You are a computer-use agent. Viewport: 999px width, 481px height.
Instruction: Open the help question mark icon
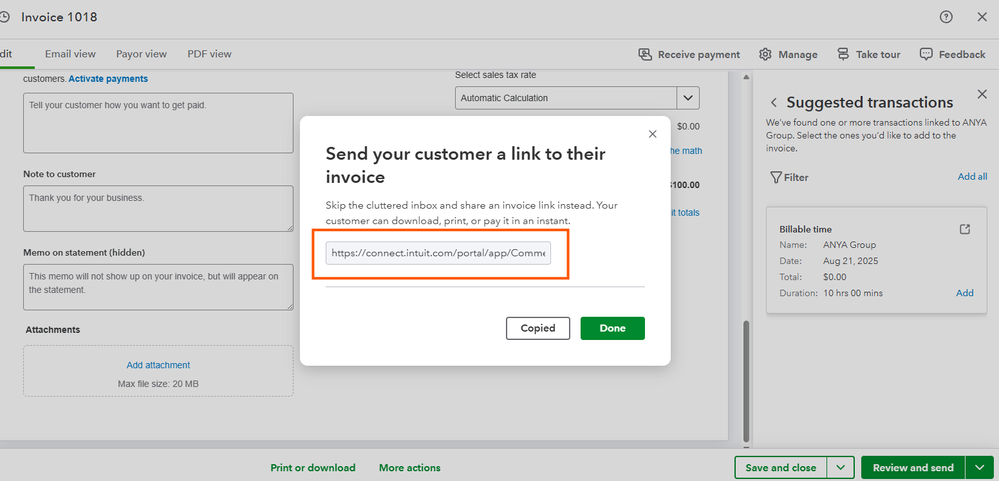pos(946,17)
